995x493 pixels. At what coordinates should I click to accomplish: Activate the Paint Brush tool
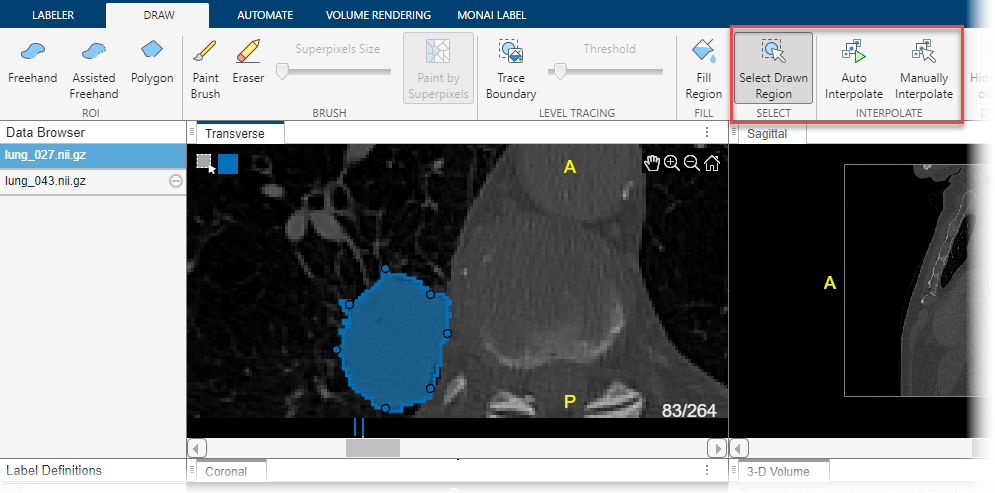click(205, 69)
